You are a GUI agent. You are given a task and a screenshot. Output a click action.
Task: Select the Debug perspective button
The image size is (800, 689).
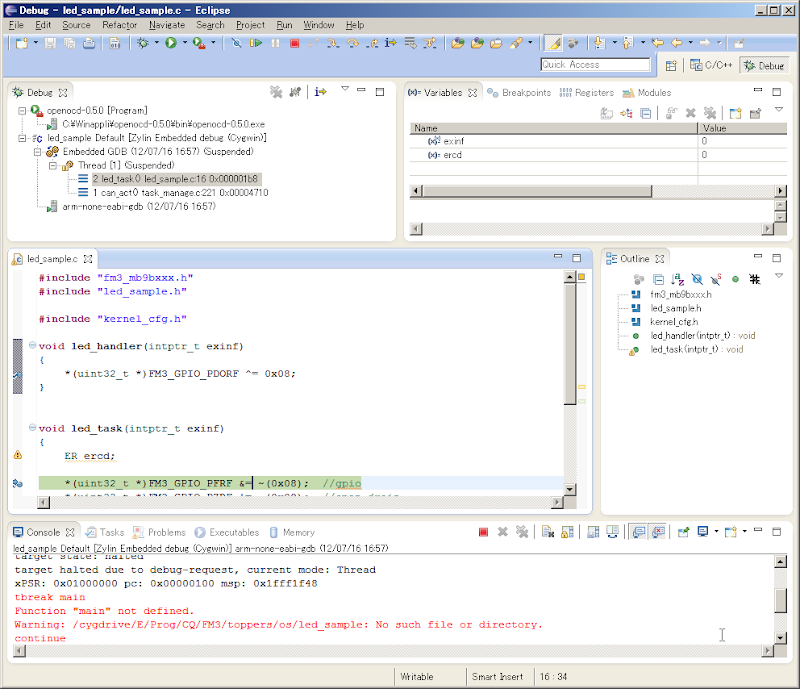pos(763,65)
